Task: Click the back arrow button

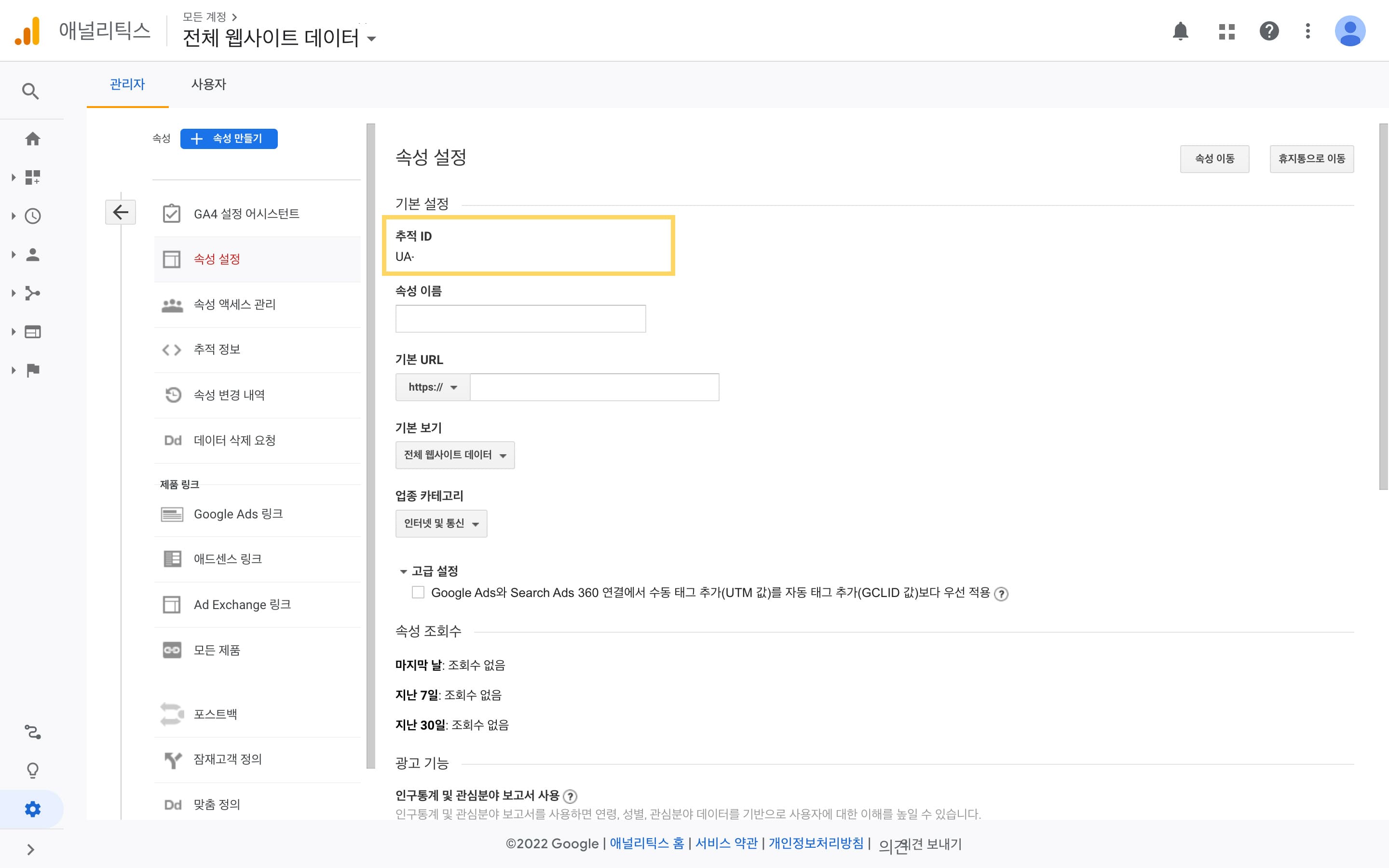Action: (x=121, y=212)
